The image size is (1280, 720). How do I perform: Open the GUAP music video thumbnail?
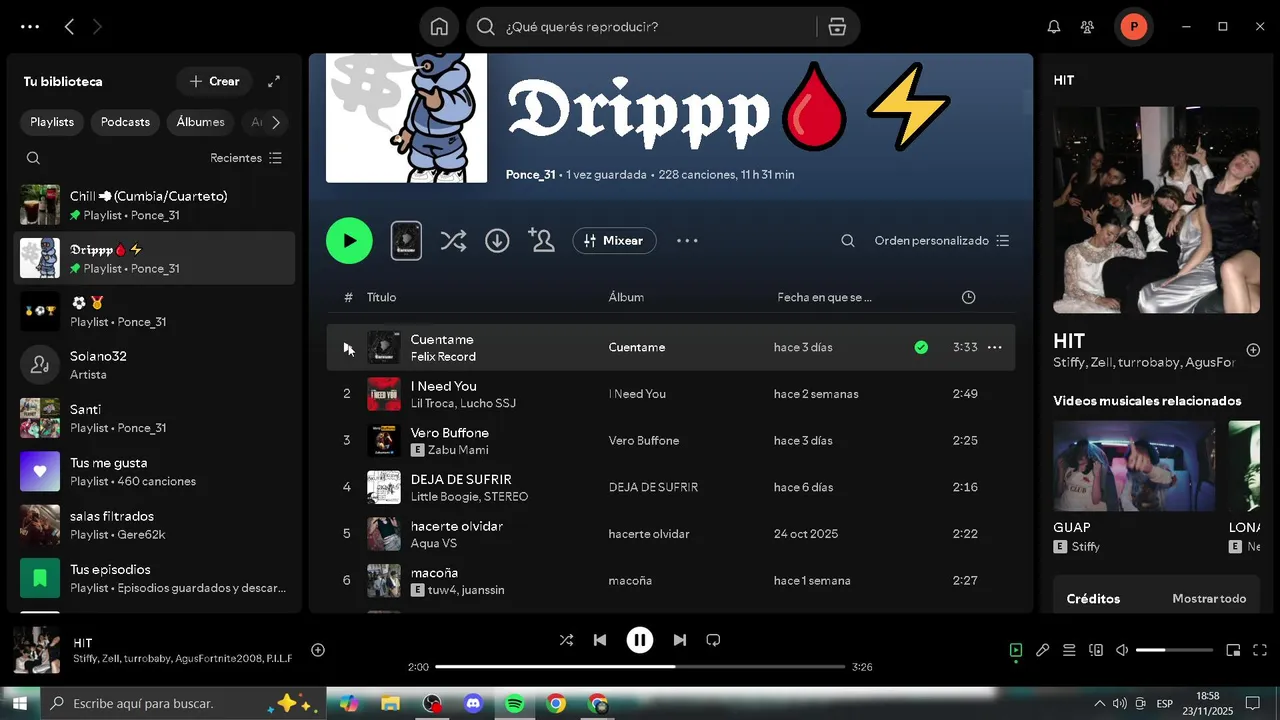click(x=1134, y=466)
